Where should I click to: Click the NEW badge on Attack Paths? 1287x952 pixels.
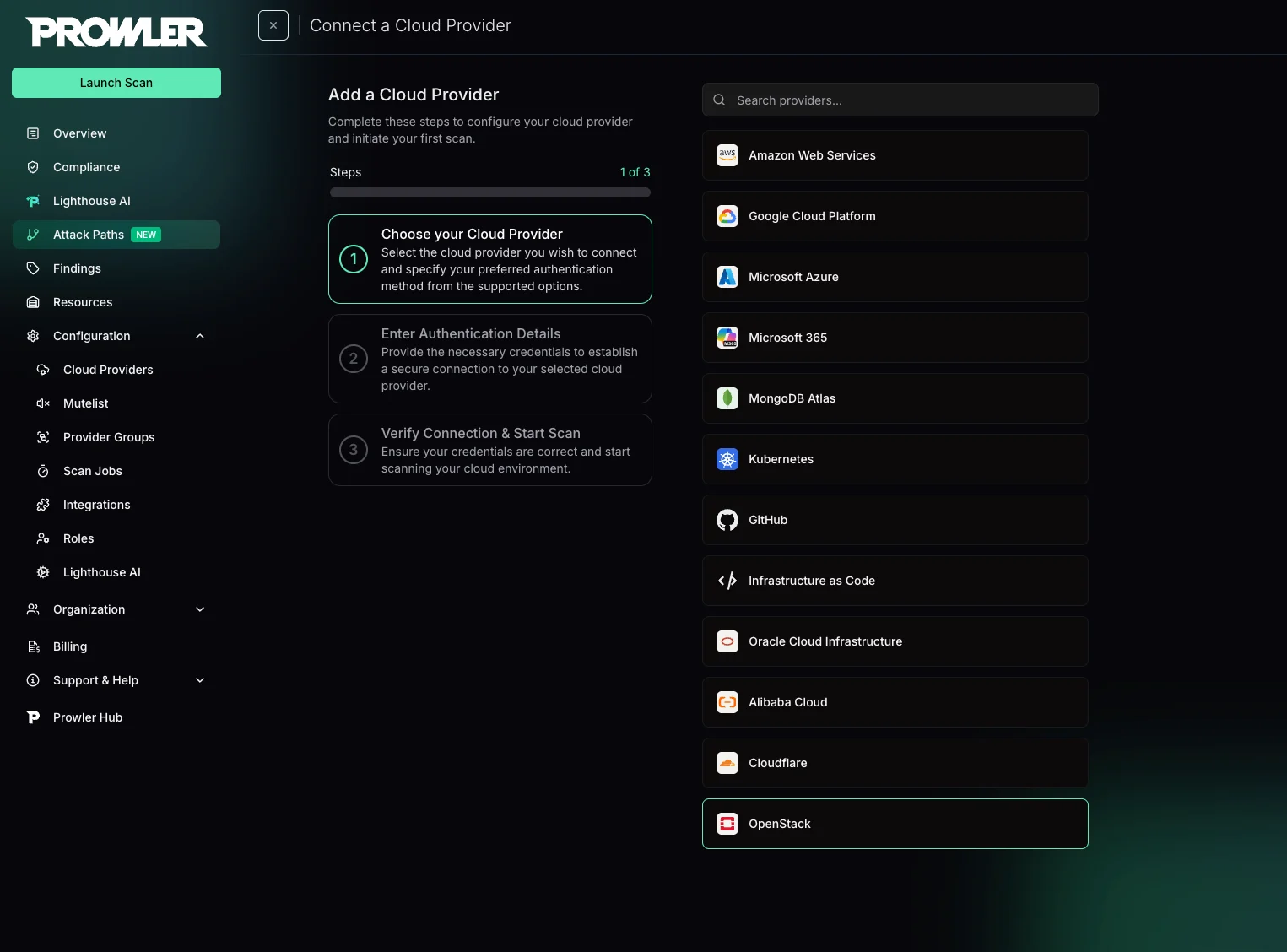click(x=146, y=235)
